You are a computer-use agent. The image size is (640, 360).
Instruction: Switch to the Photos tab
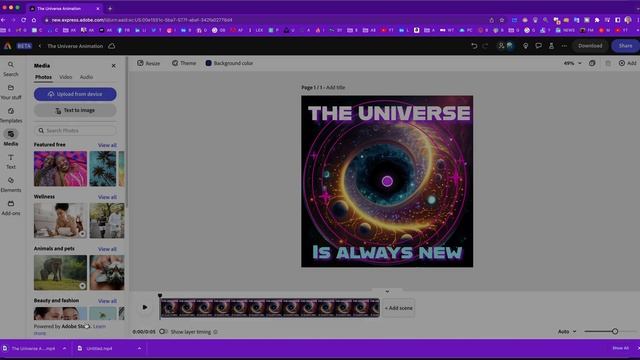tap(43, 77)
